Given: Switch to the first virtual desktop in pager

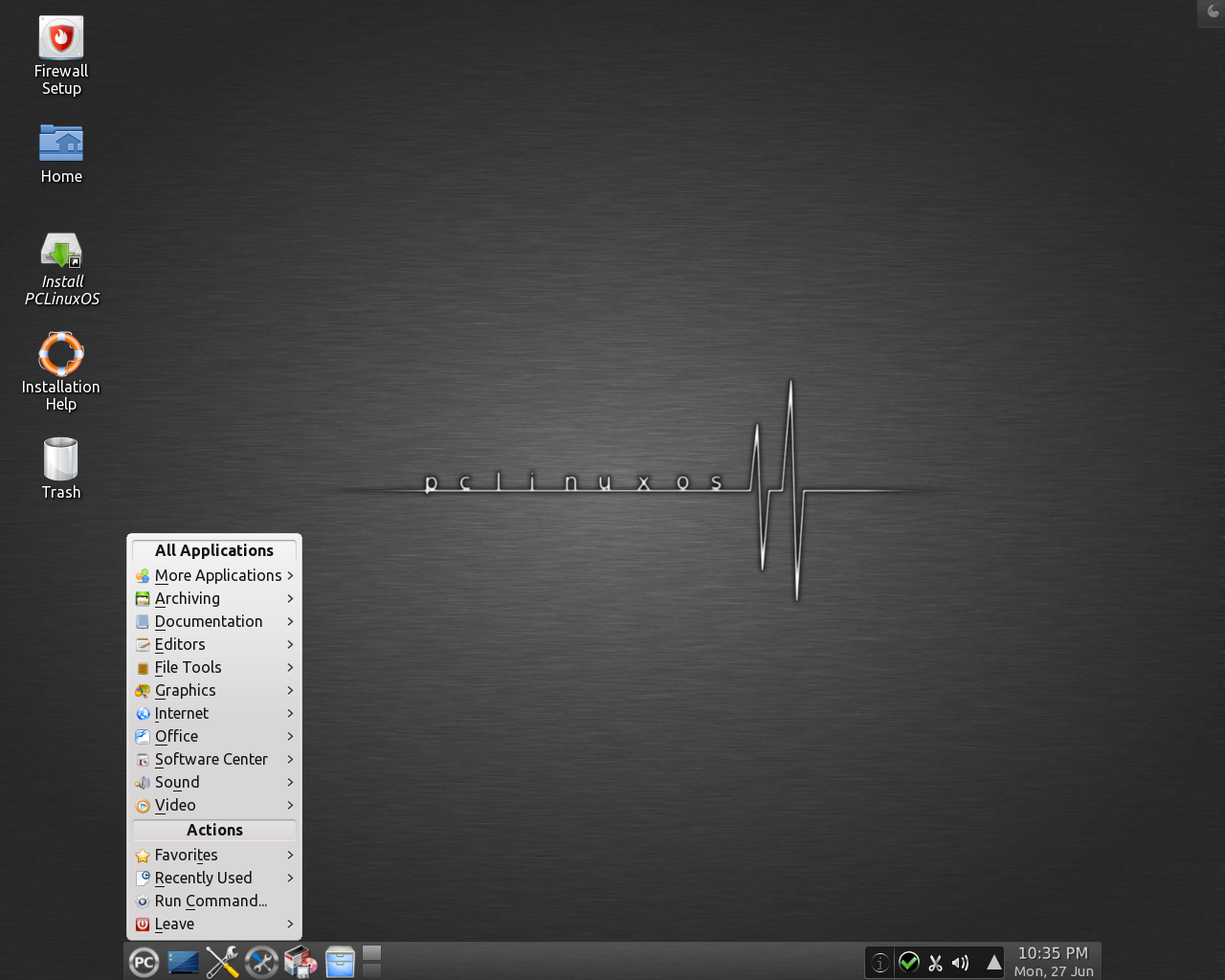Looking at the screenshot, I should pos(372,953).
